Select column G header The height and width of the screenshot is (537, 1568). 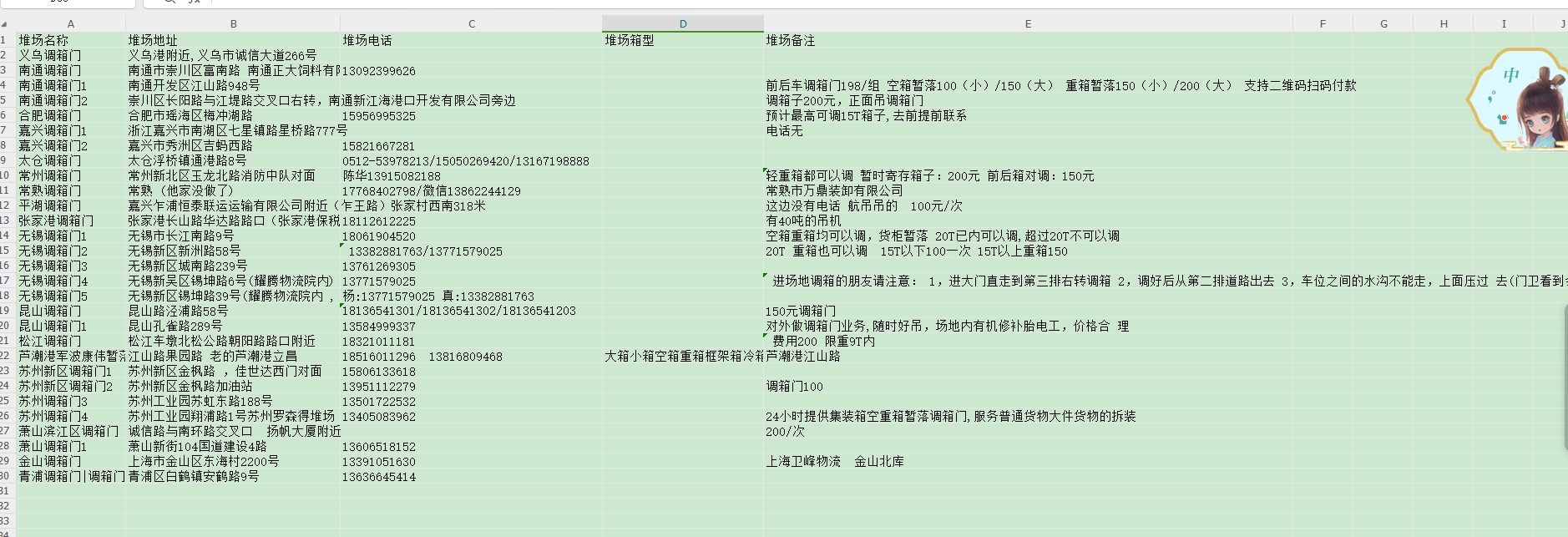(1383, 24)
